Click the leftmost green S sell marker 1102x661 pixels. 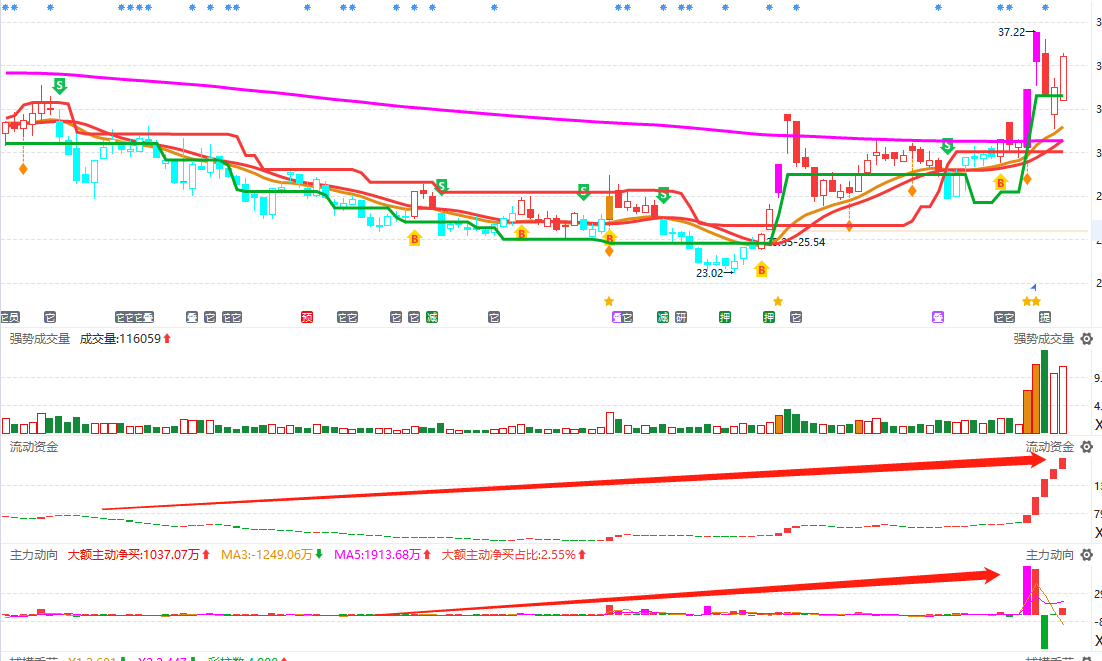(x=59, y=86)
